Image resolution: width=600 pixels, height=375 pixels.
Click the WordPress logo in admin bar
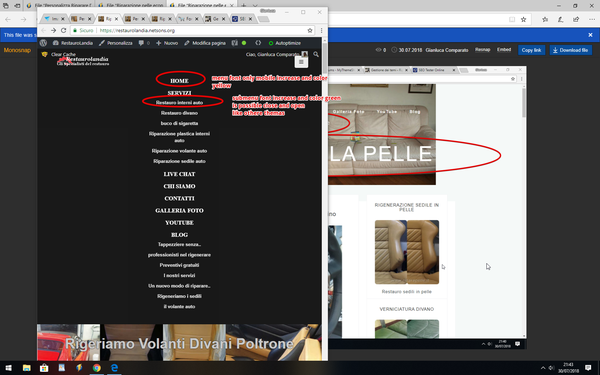tap(44, 43)
